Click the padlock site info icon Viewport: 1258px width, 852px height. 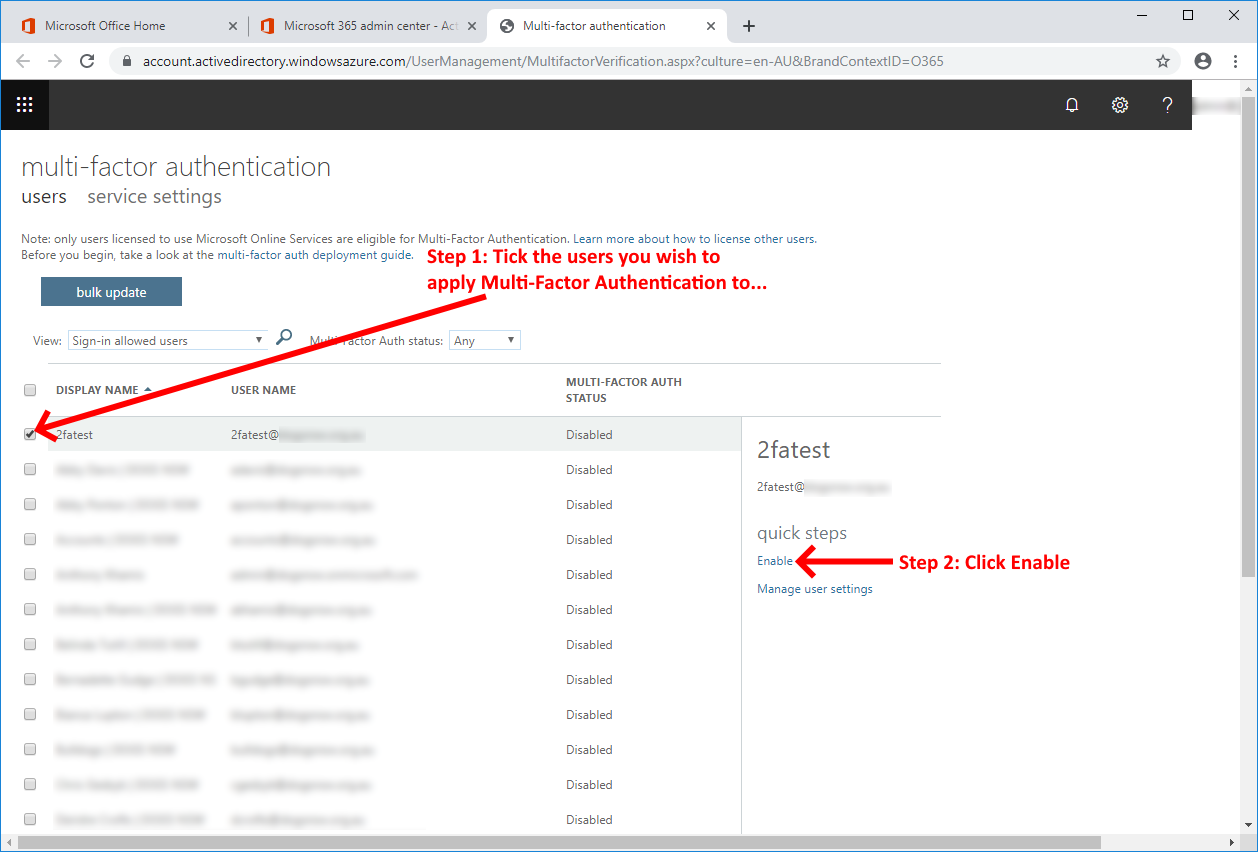[x=127, y=61]
